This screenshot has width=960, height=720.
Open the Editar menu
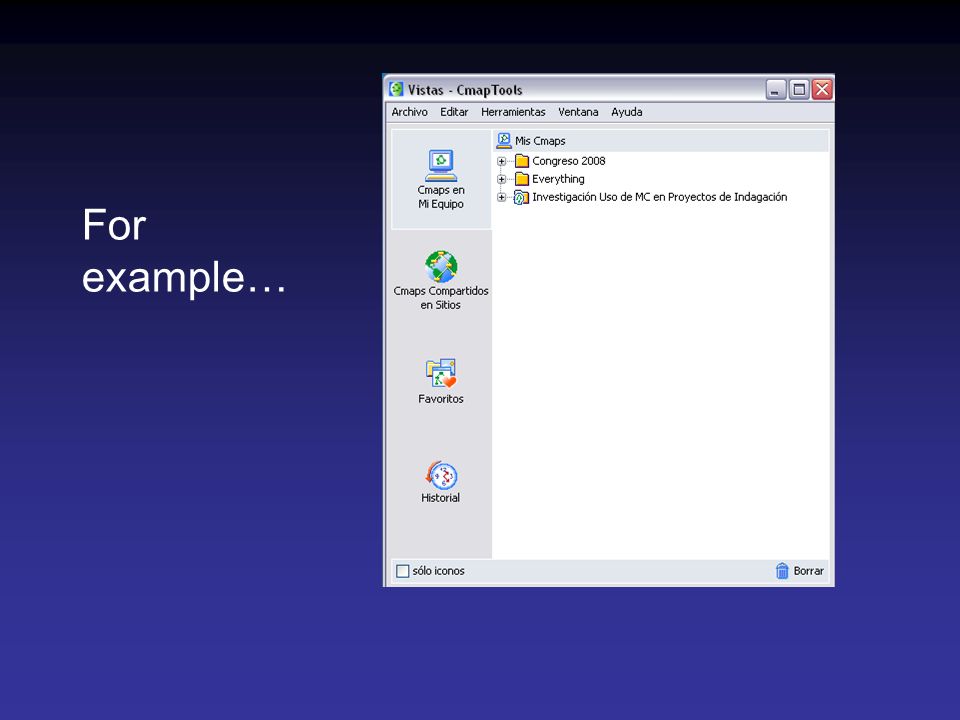[454, 112]
